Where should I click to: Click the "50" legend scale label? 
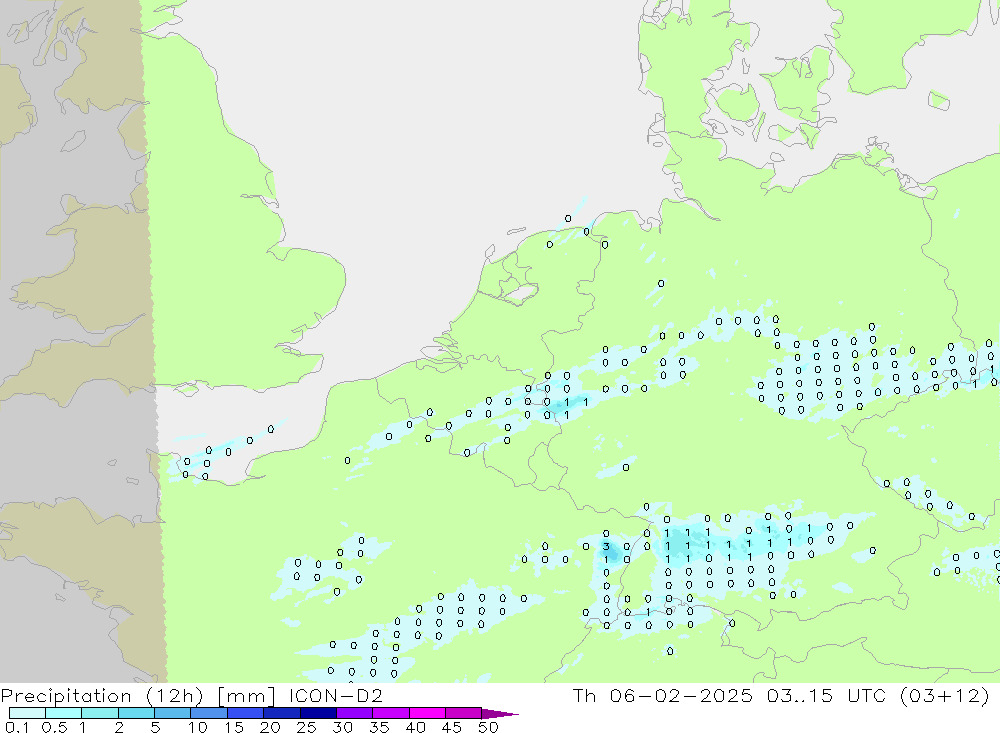(x=488, y=727)
